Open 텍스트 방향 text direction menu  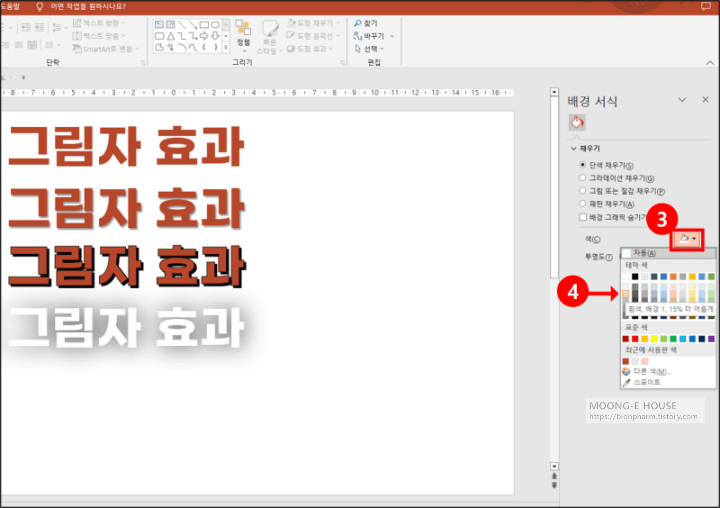pyautogui.click(x=99, y=23)
